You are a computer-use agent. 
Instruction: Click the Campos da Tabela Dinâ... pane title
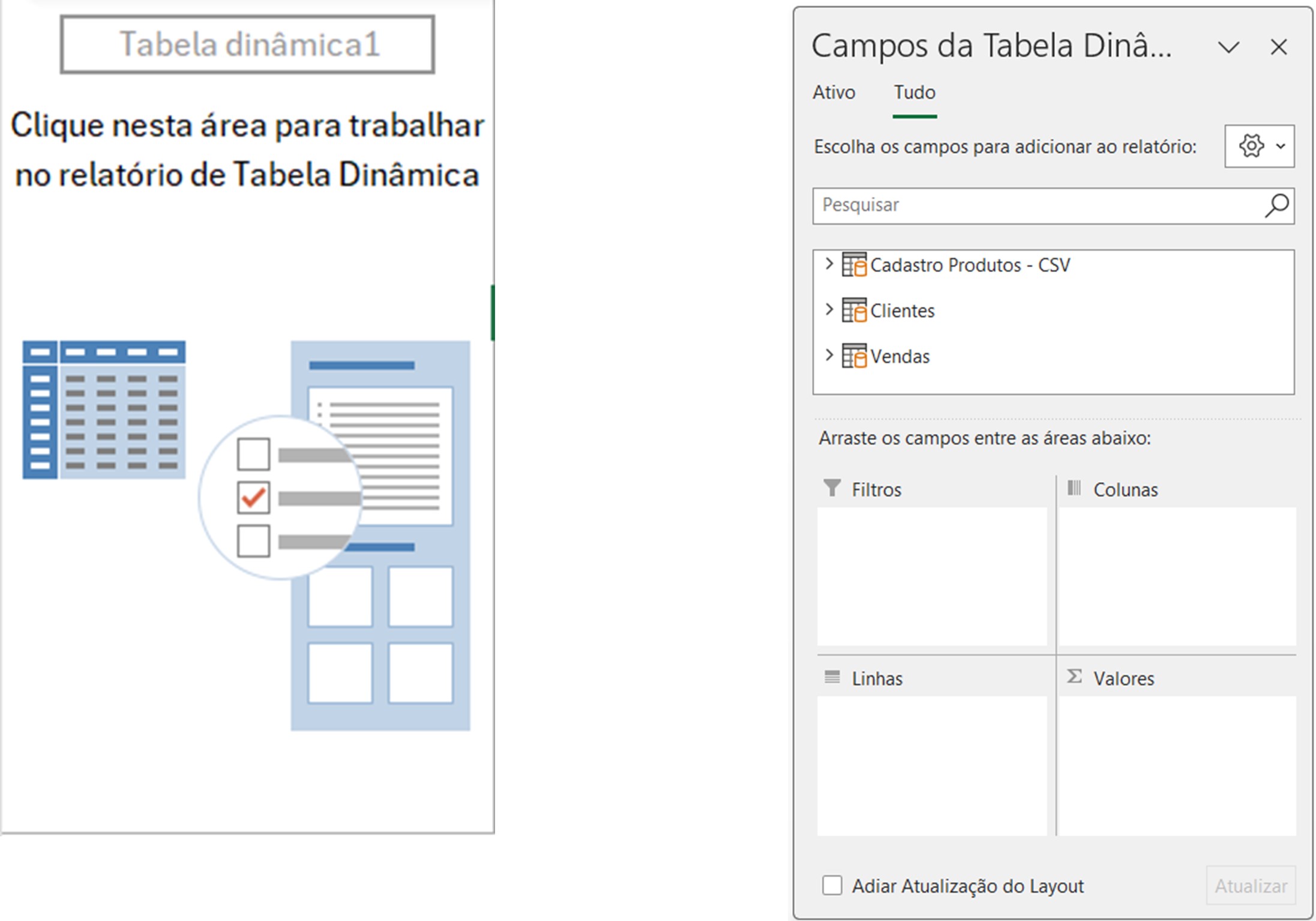(991, 46)
